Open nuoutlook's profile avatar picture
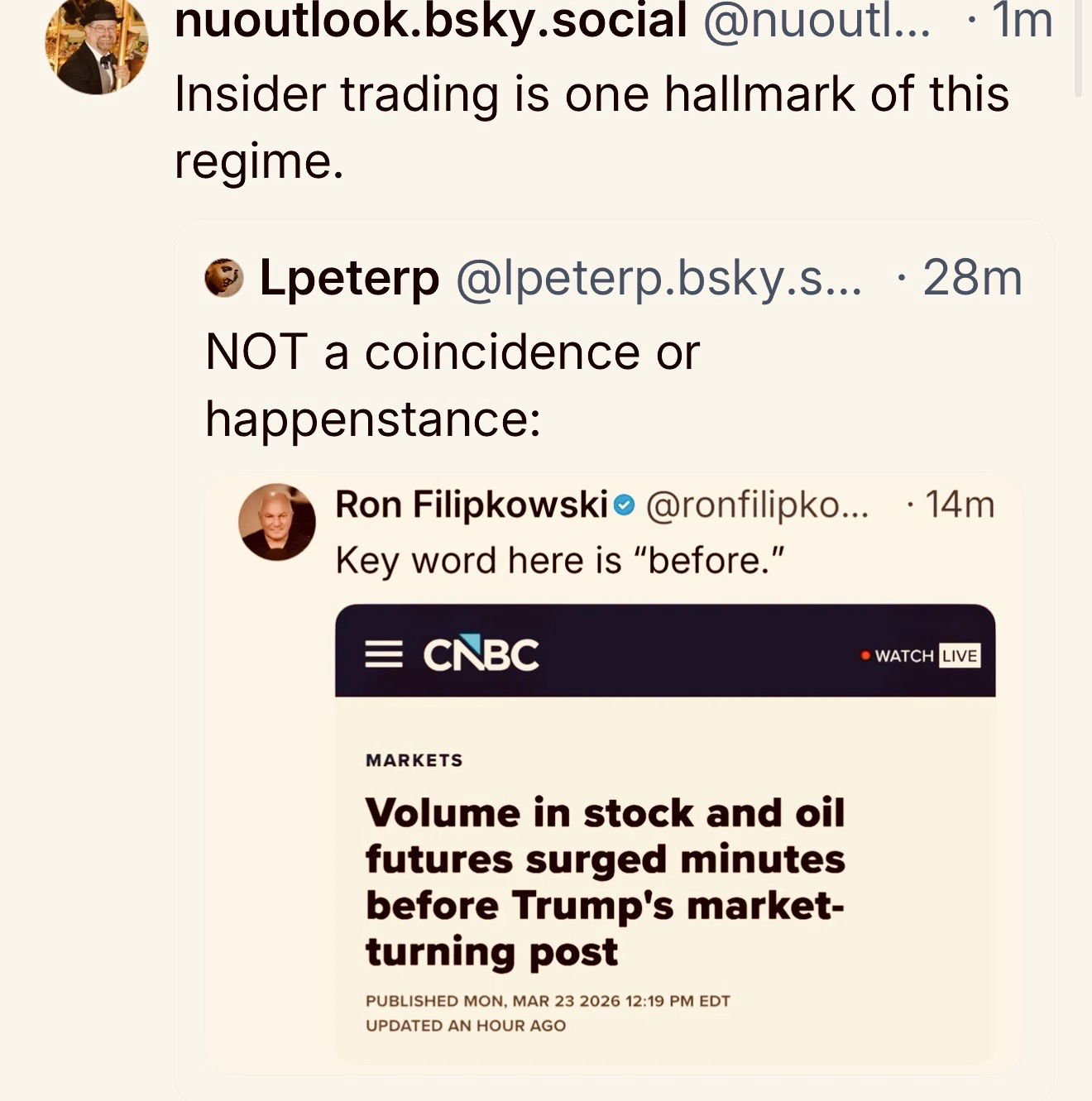Screen dimensions: 1092x1101 97,45
